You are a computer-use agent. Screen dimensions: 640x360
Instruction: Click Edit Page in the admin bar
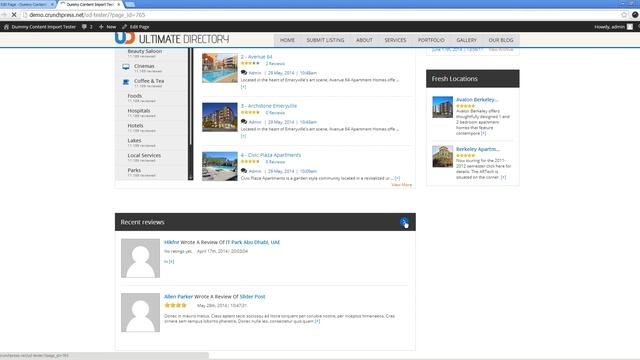136,27
